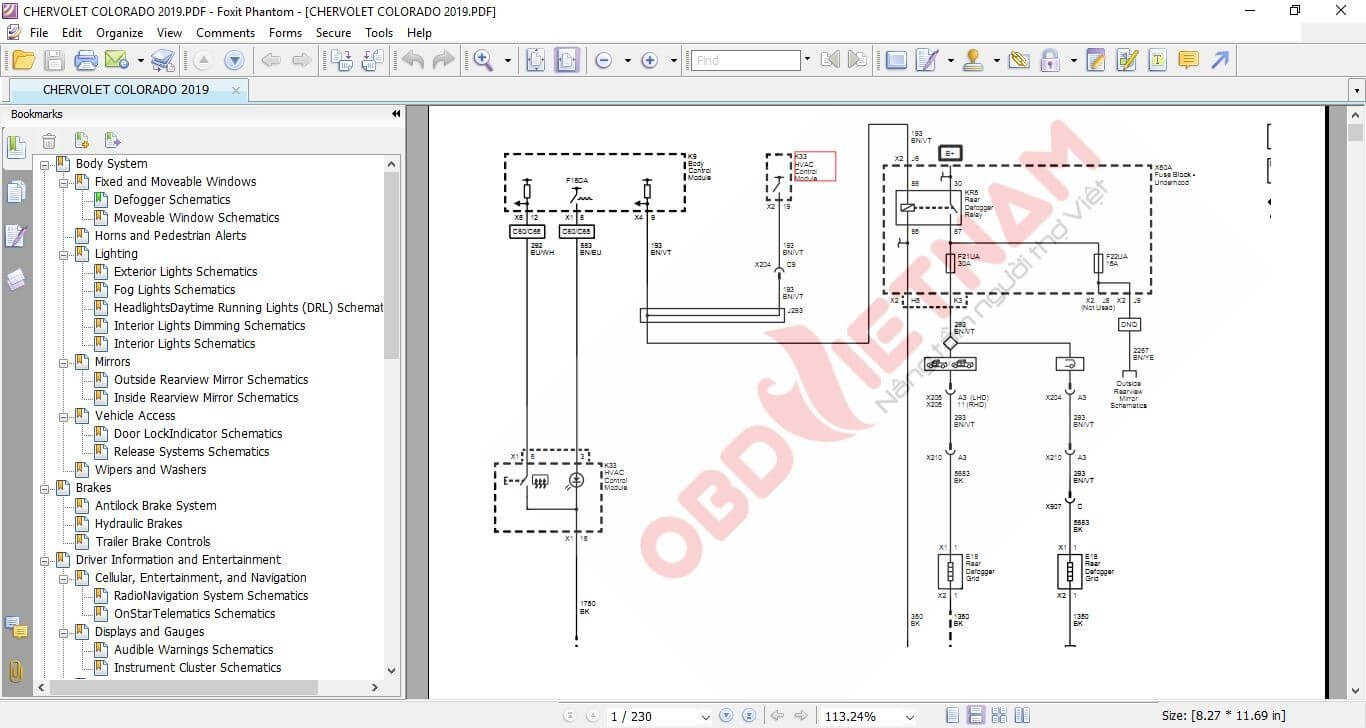Open zoom tool dropdown arrow
1366x728 pixels.
click(x=507, y=61)
